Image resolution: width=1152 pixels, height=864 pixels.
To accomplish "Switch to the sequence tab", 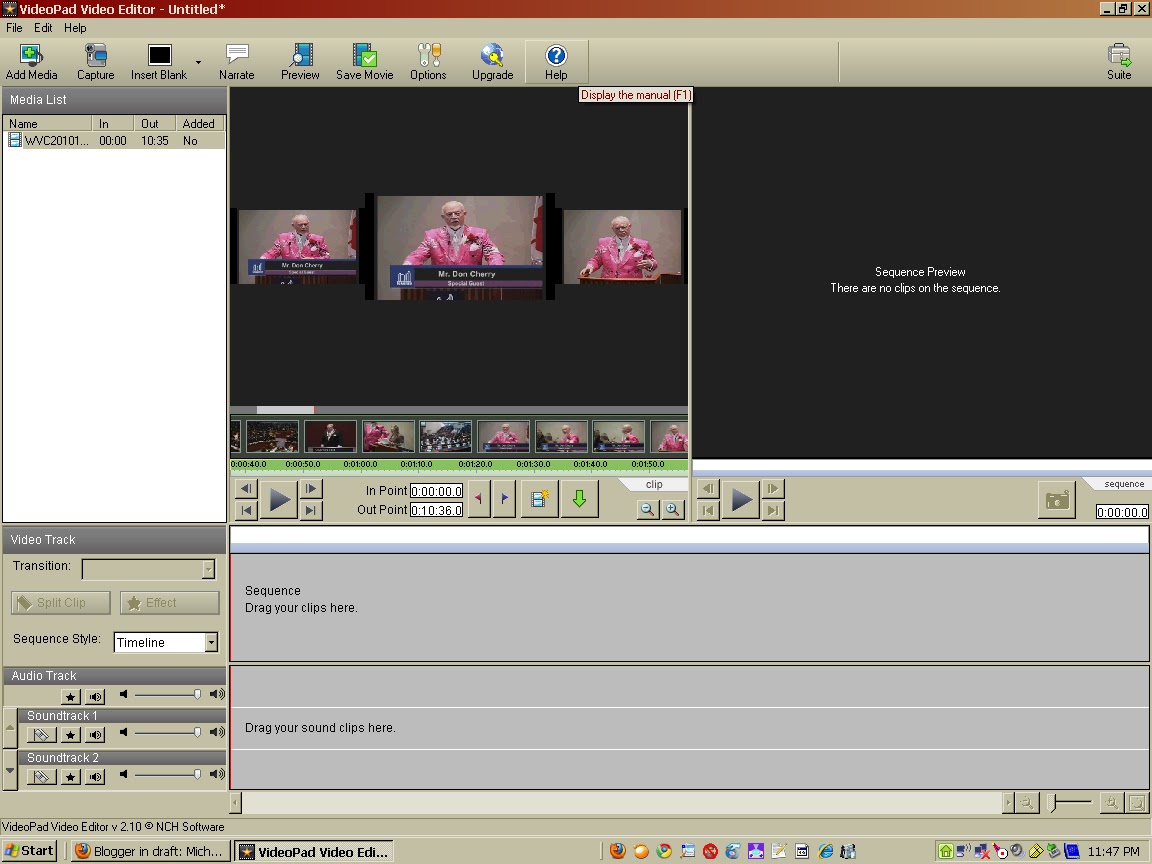I will [1122, 483].
